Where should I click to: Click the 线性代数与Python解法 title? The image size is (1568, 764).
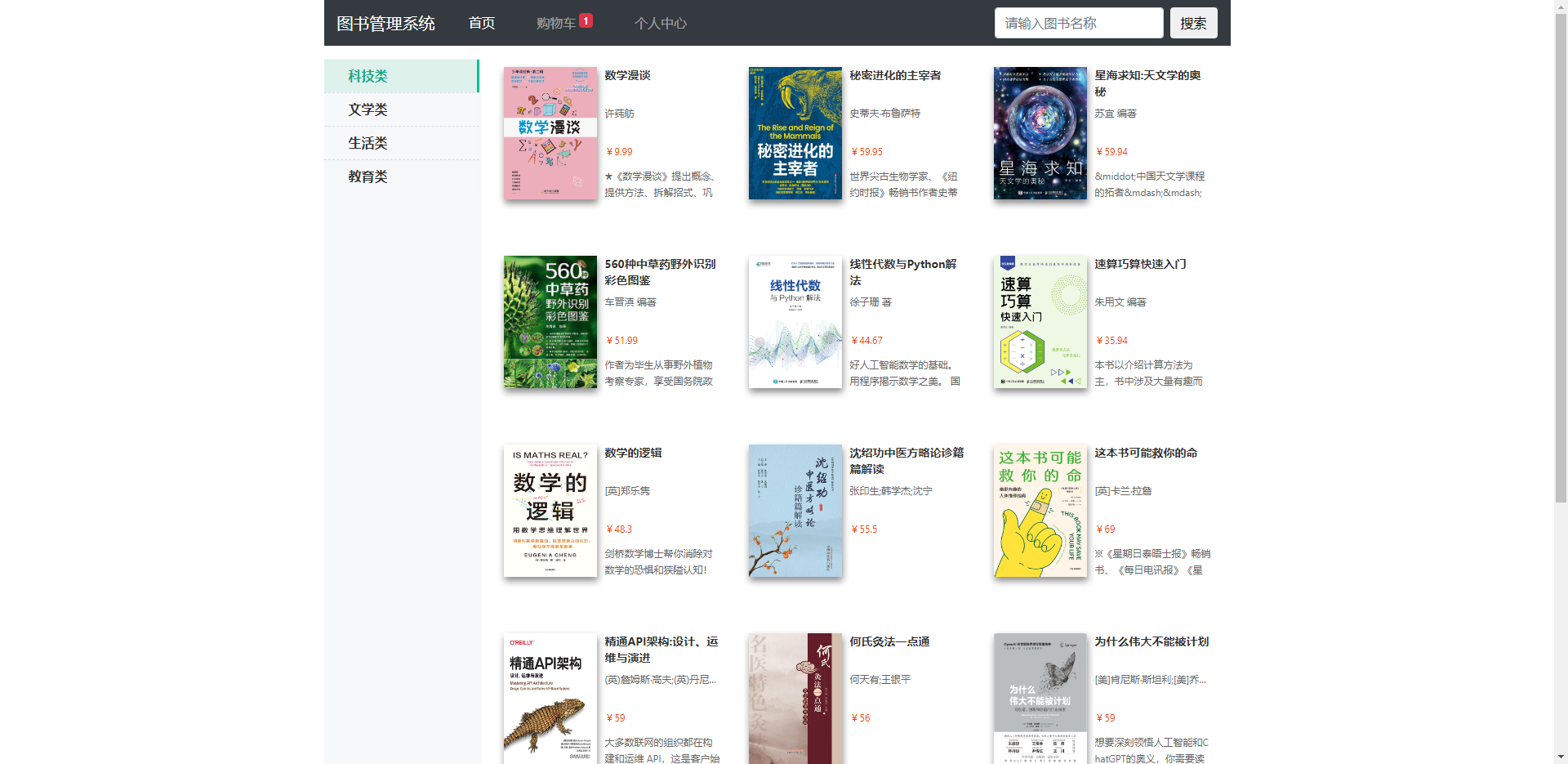(903, 272)
